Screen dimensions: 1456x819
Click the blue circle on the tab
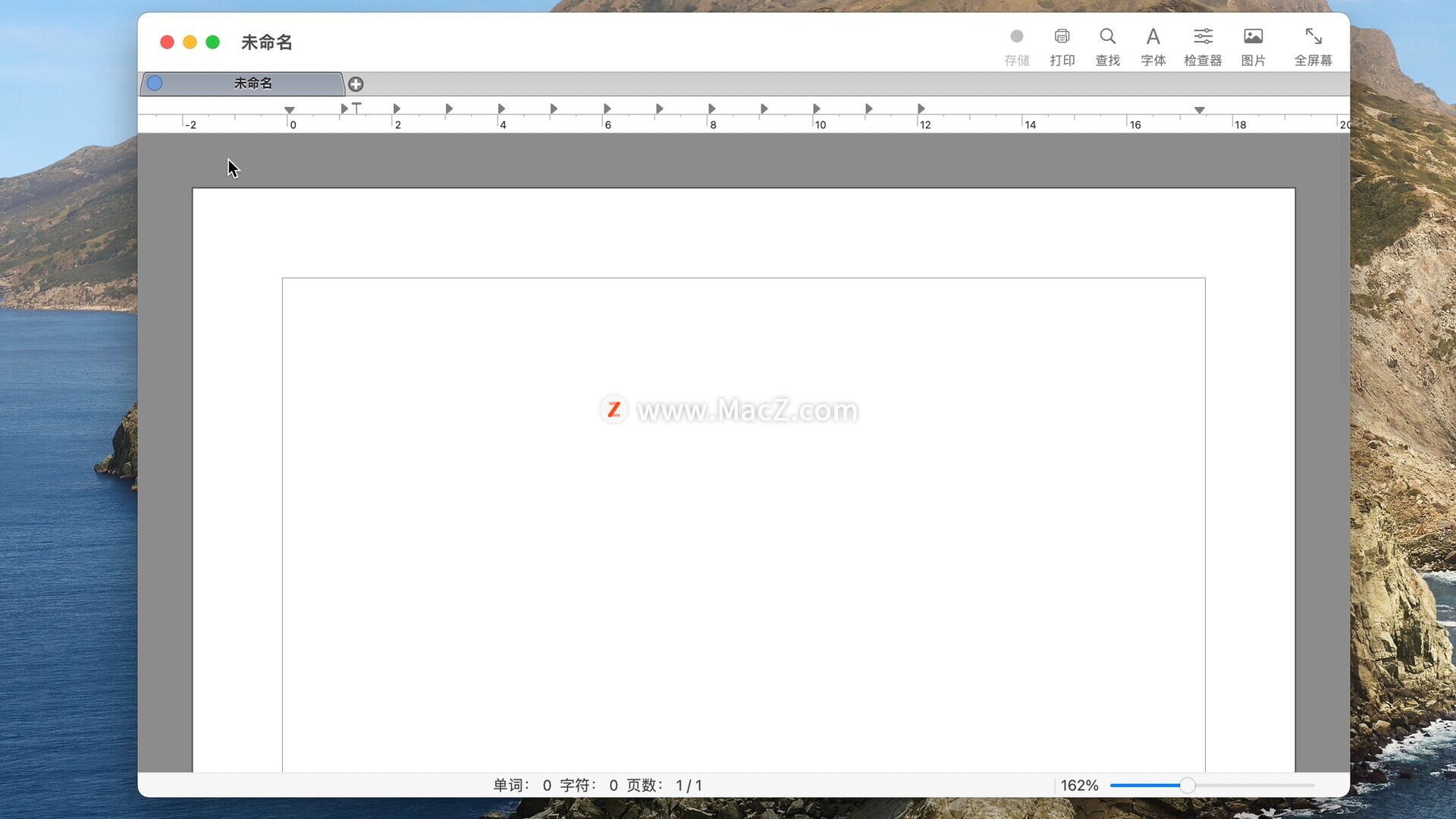point(155,83)
